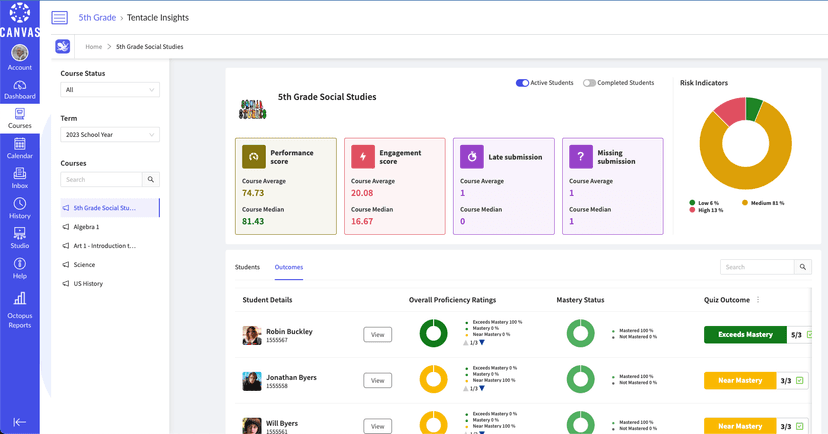
Task: Toggle the Completed Students switch
Action: click(x=589, y=83)
